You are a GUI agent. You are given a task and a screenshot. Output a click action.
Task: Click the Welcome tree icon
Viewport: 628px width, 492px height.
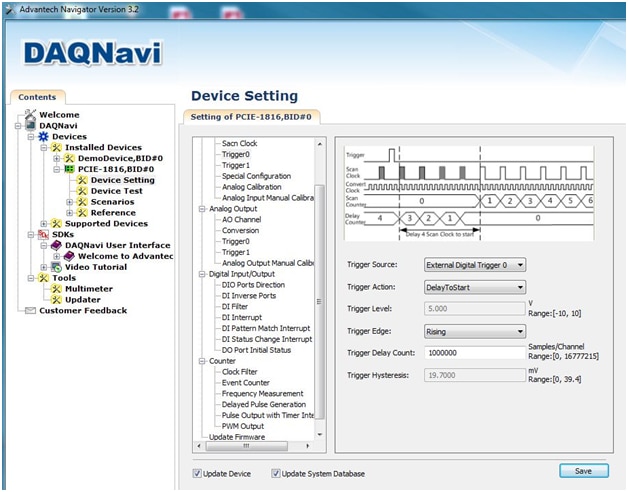point(30,114)
